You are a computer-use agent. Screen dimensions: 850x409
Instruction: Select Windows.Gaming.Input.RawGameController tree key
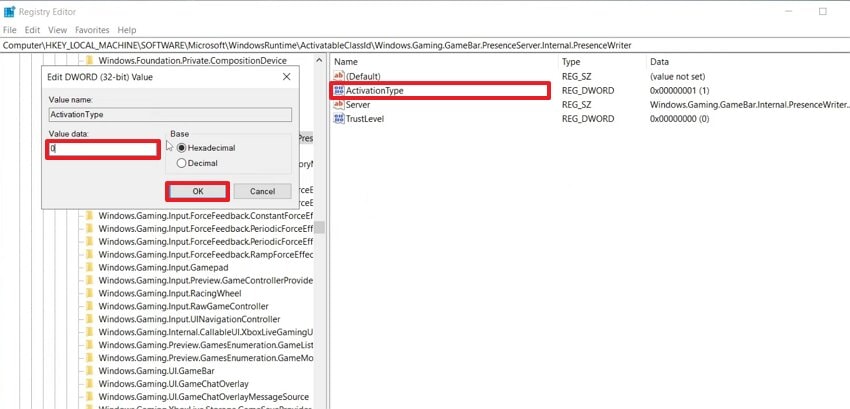click(x=183, y=306)
